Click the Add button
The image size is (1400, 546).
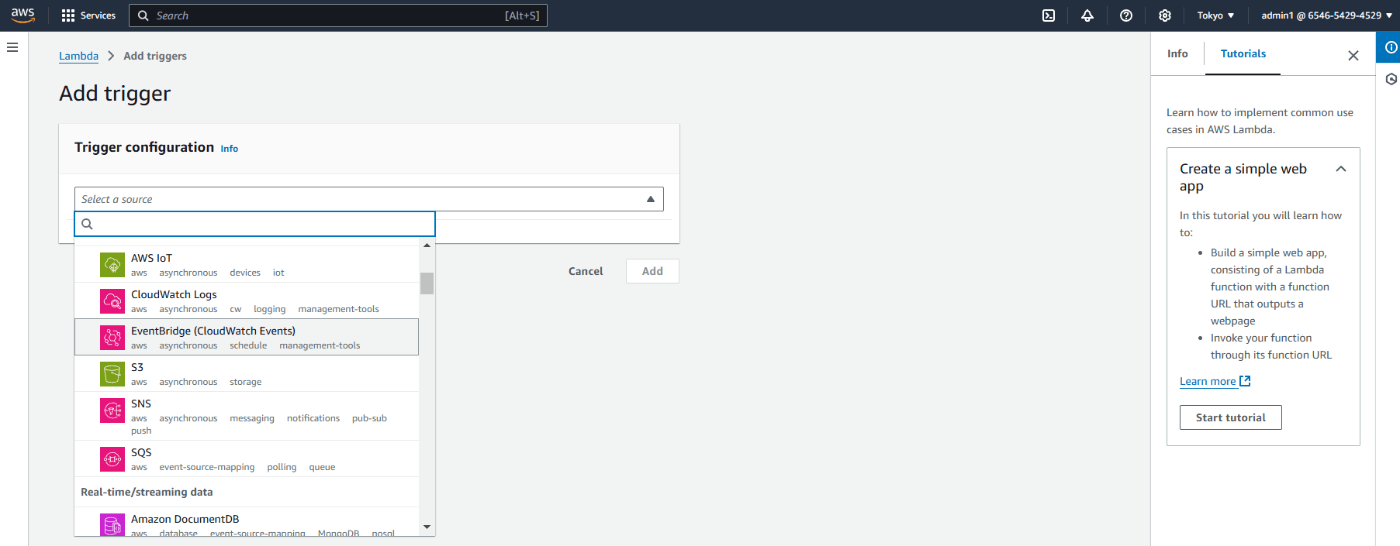coord(652,271)
